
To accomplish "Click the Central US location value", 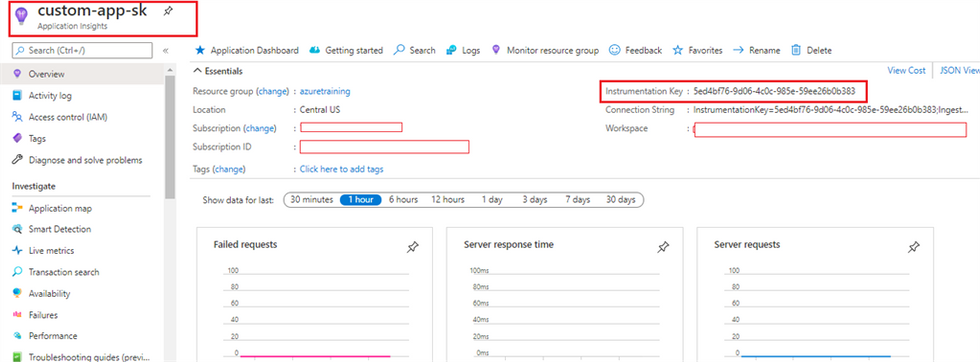I will (320, 110).
